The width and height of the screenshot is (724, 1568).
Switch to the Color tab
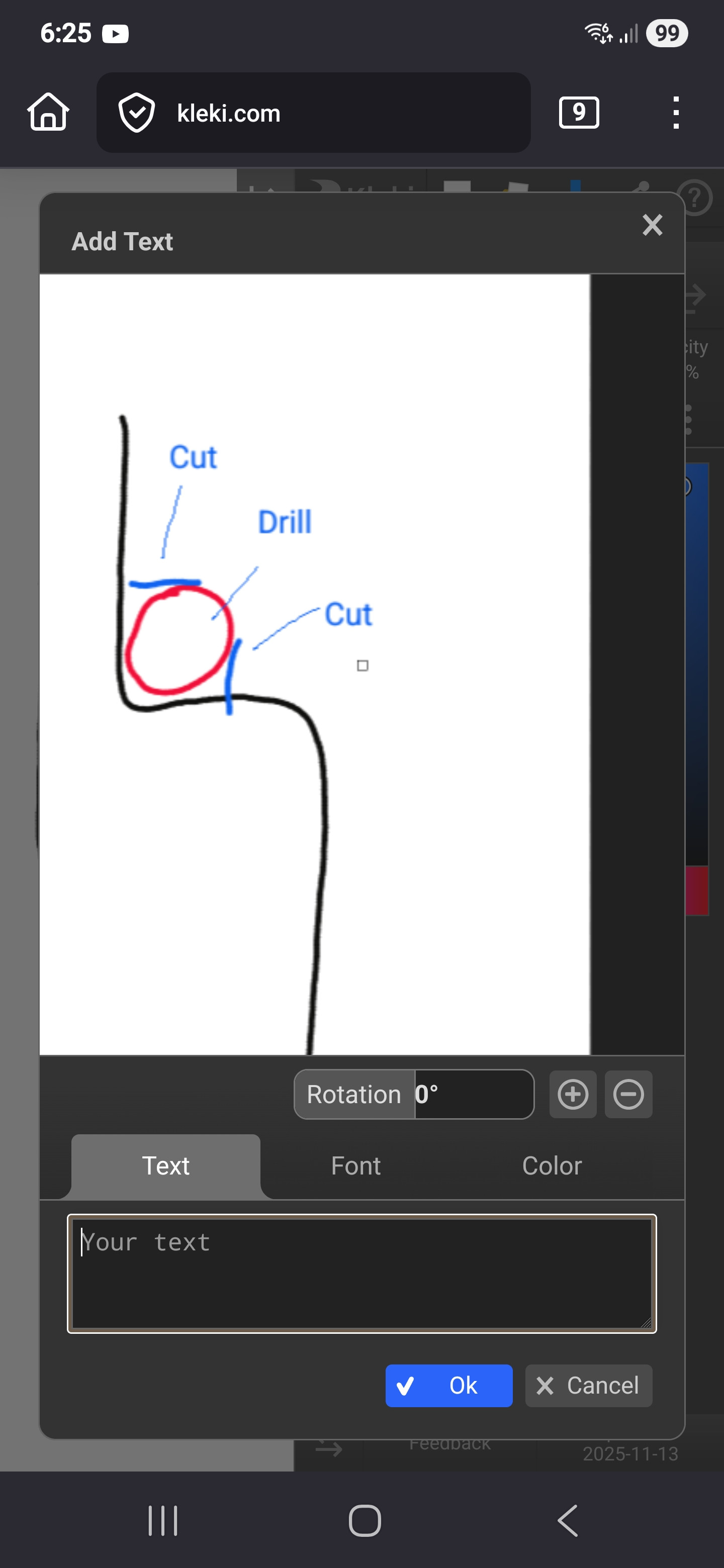(x=552, y=1165)
